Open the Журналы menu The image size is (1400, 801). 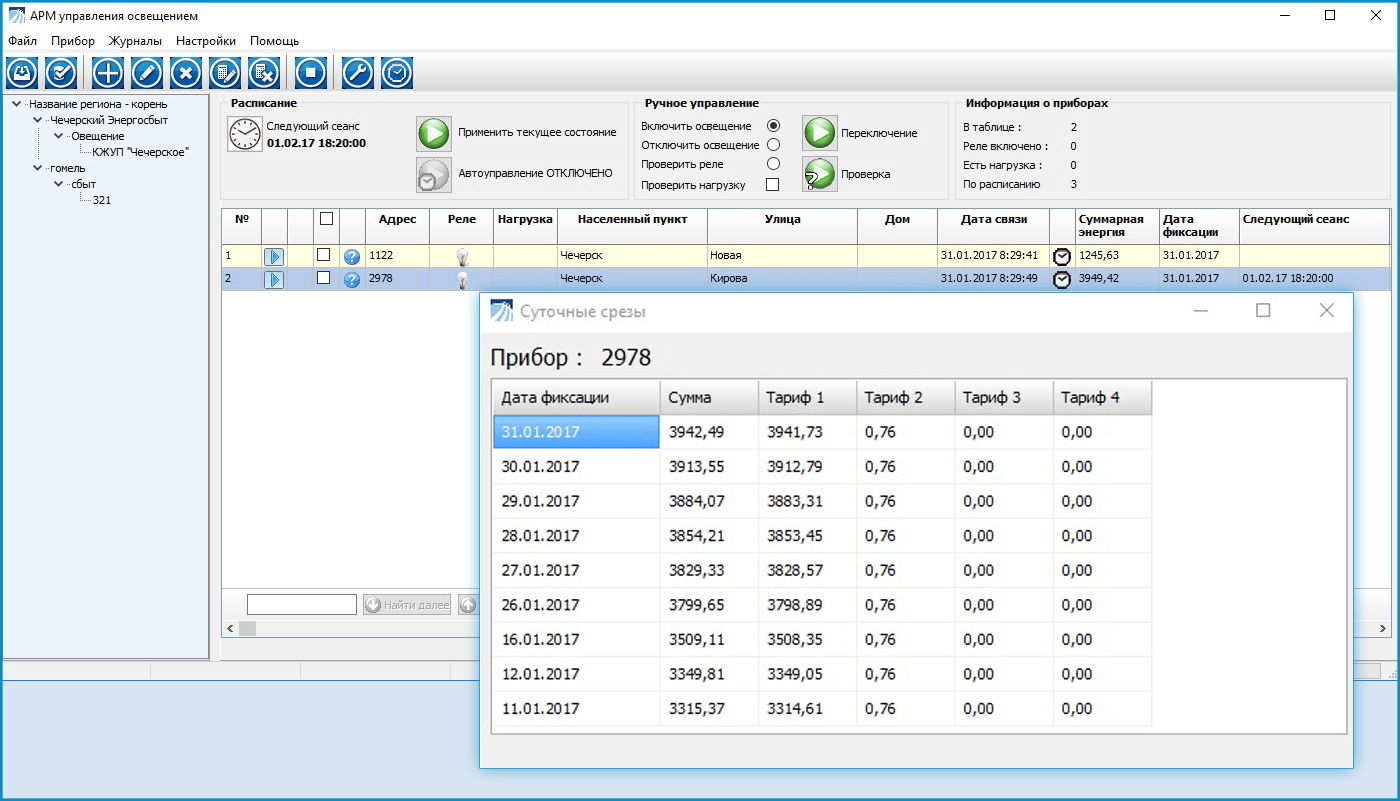(135, 41)
